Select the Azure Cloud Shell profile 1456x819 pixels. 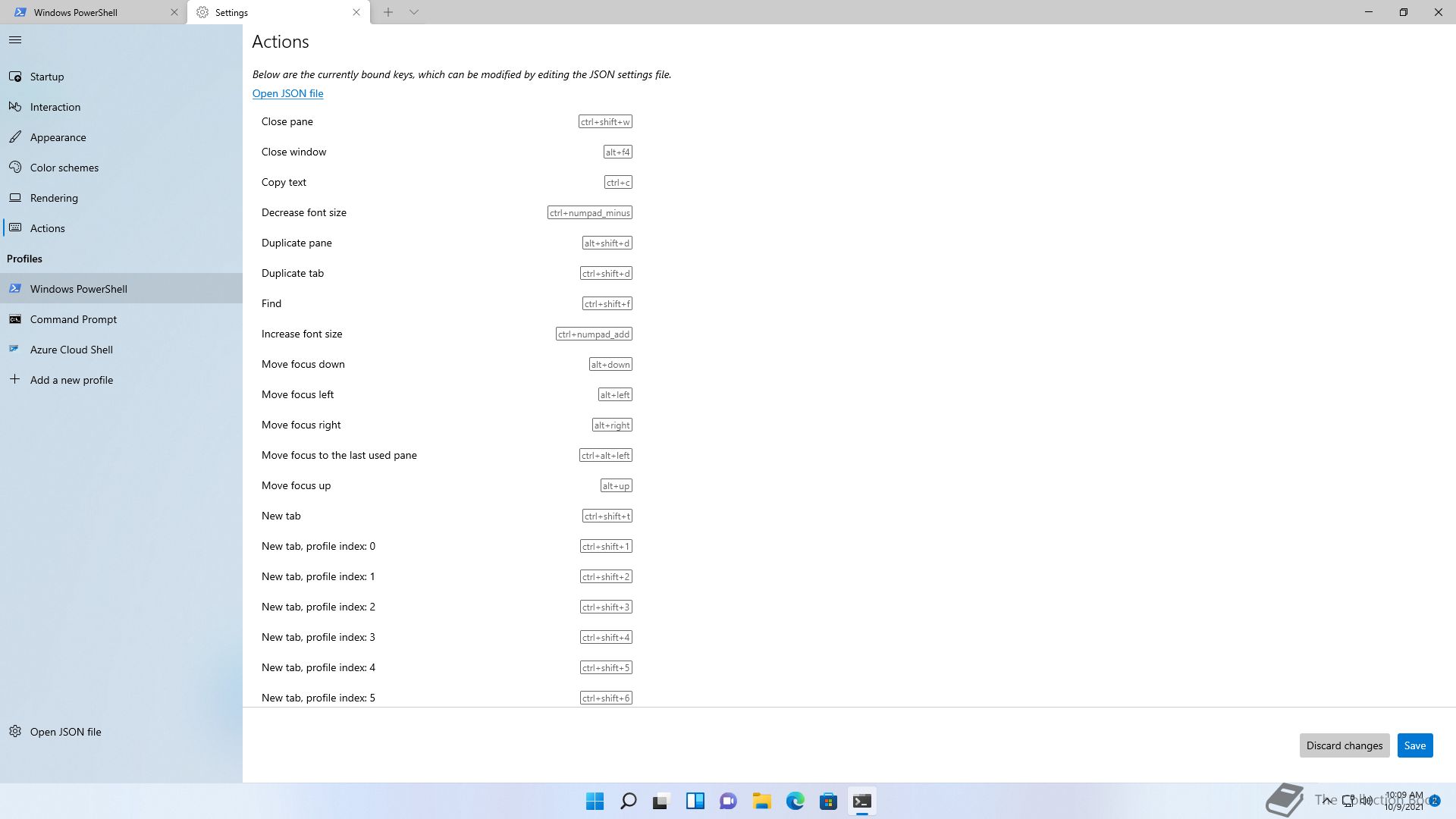tap(121, 350)
